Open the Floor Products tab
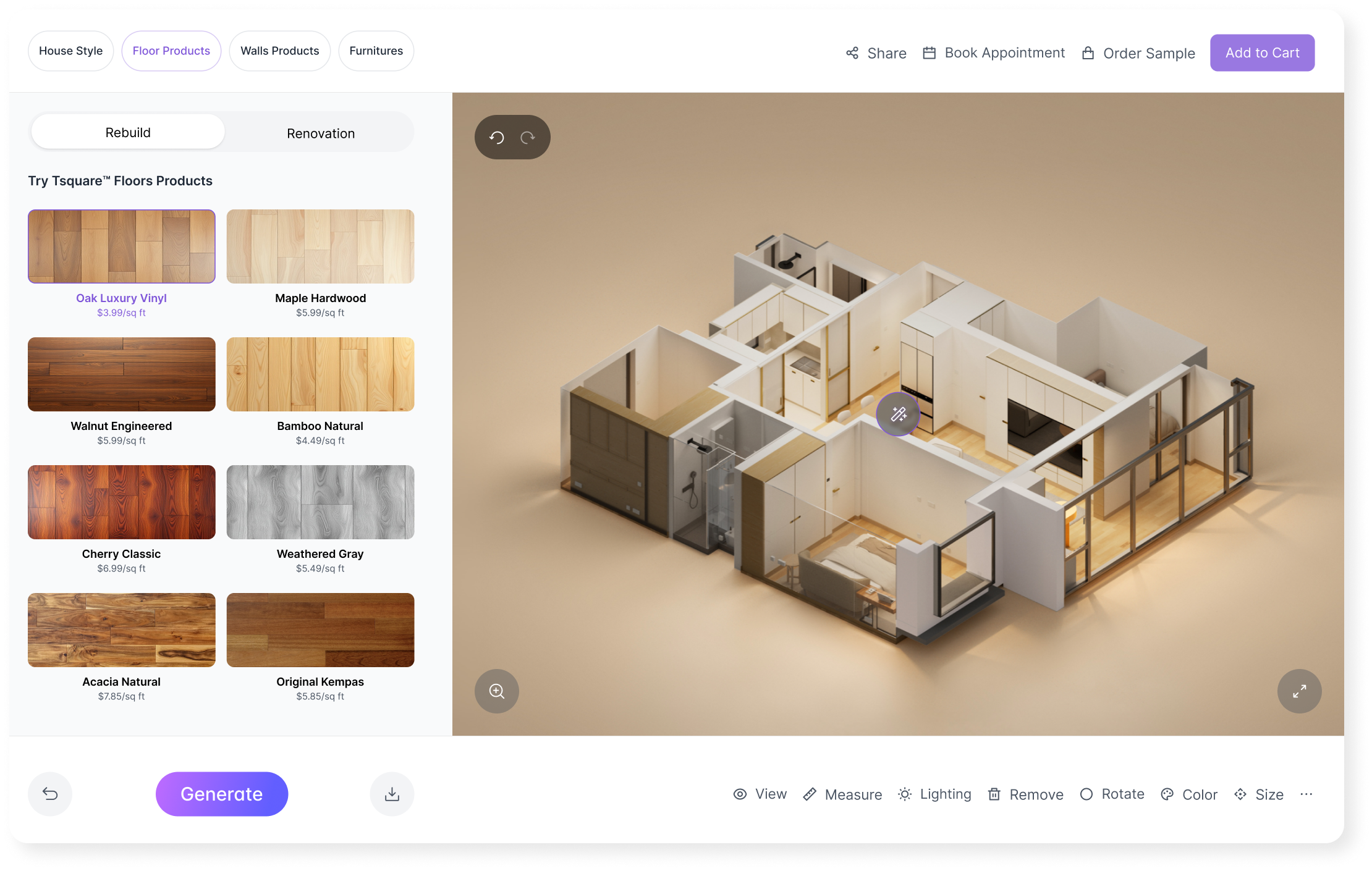 (171, 51)
